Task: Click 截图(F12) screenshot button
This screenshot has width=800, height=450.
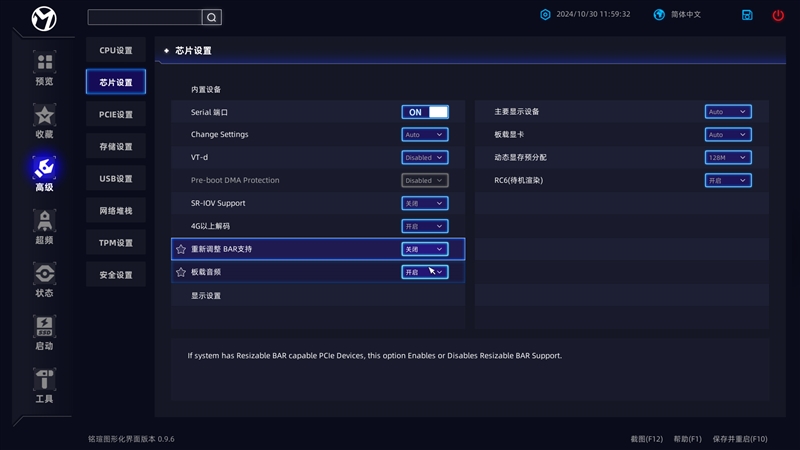Action: pyautogui.click(x=646, y=439)
